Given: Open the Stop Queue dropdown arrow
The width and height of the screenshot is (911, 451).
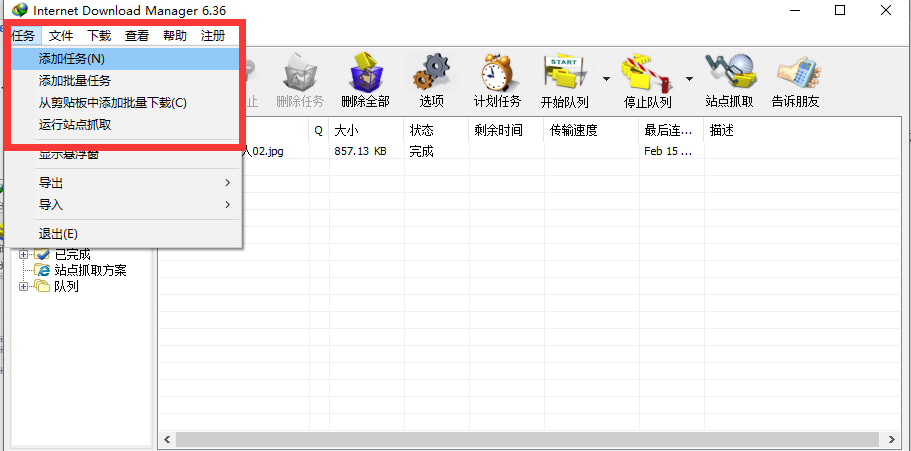Looking at the screenshot, I should 689,78.
